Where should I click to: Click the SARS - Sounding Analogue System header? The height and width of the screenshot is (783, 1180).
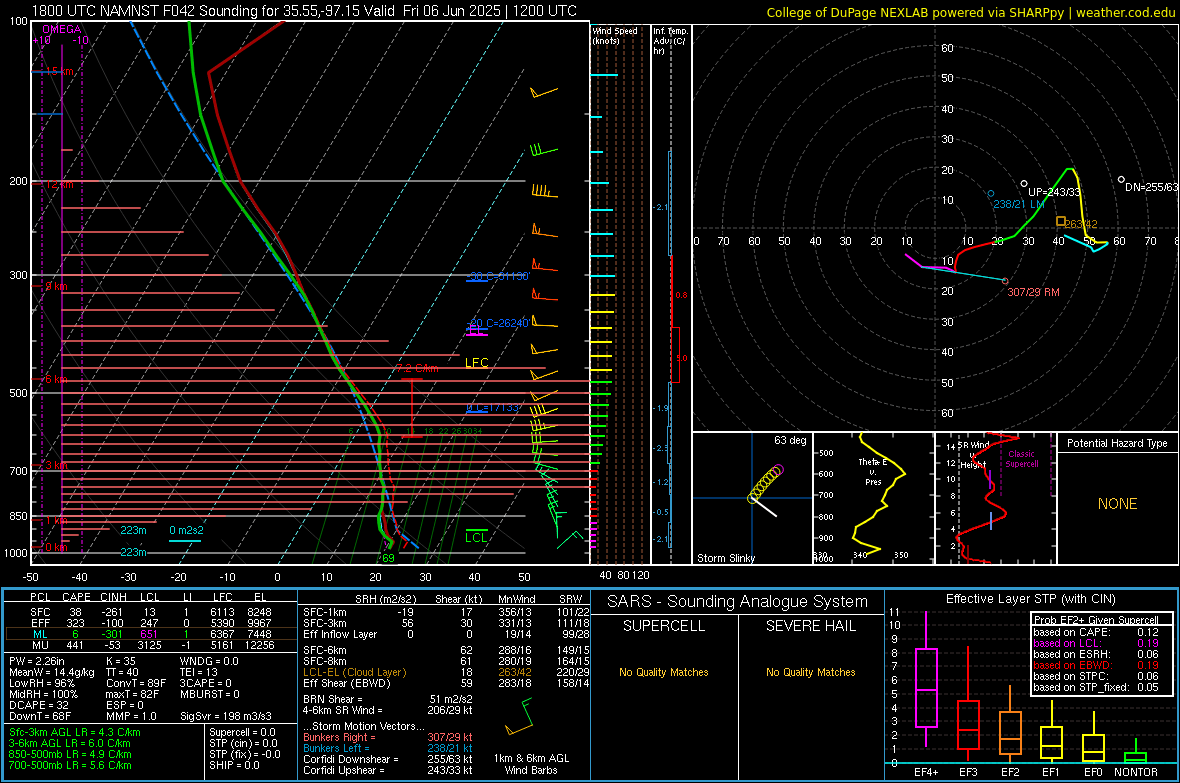pyautogui.click(x=738, y=602)
